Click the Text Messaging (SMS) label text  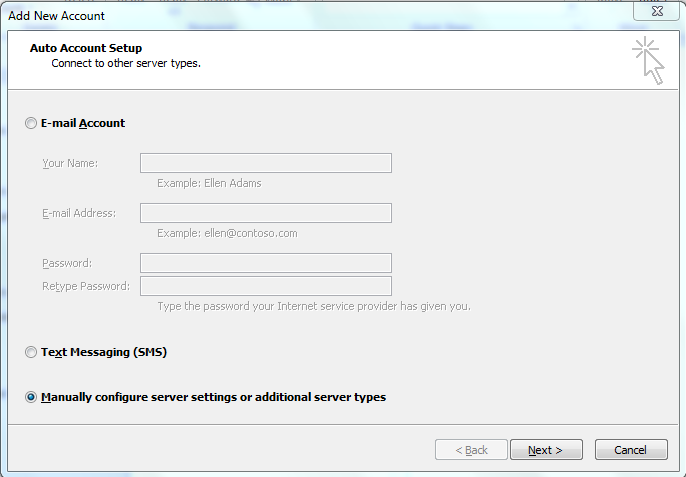click(104, 352)
